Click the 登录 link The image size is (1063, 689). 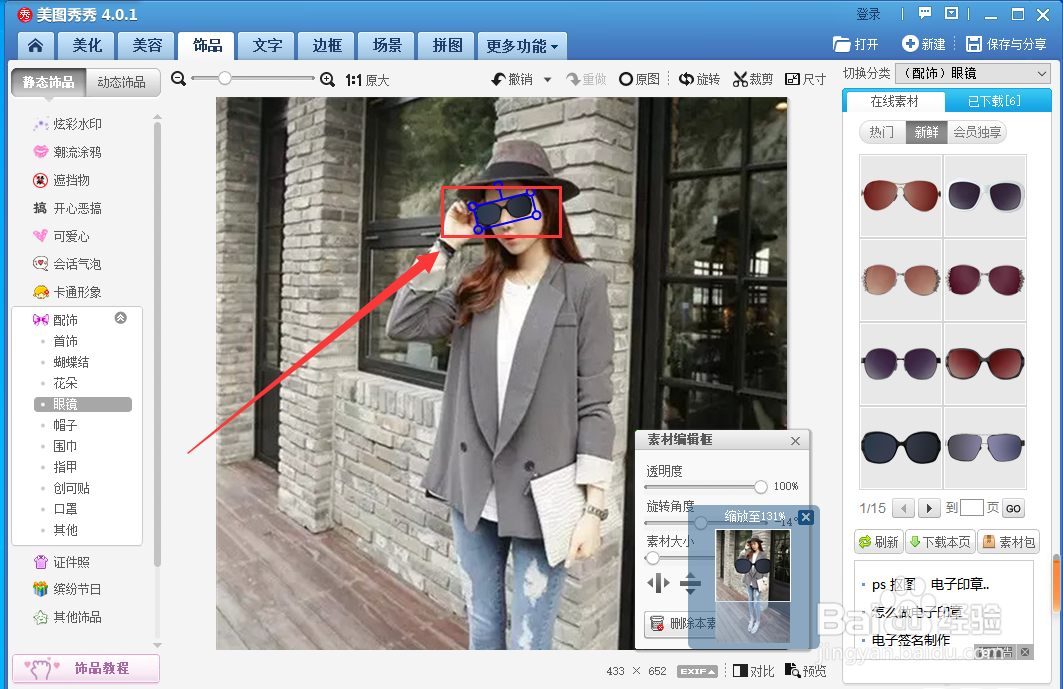[x=868, y=14]
